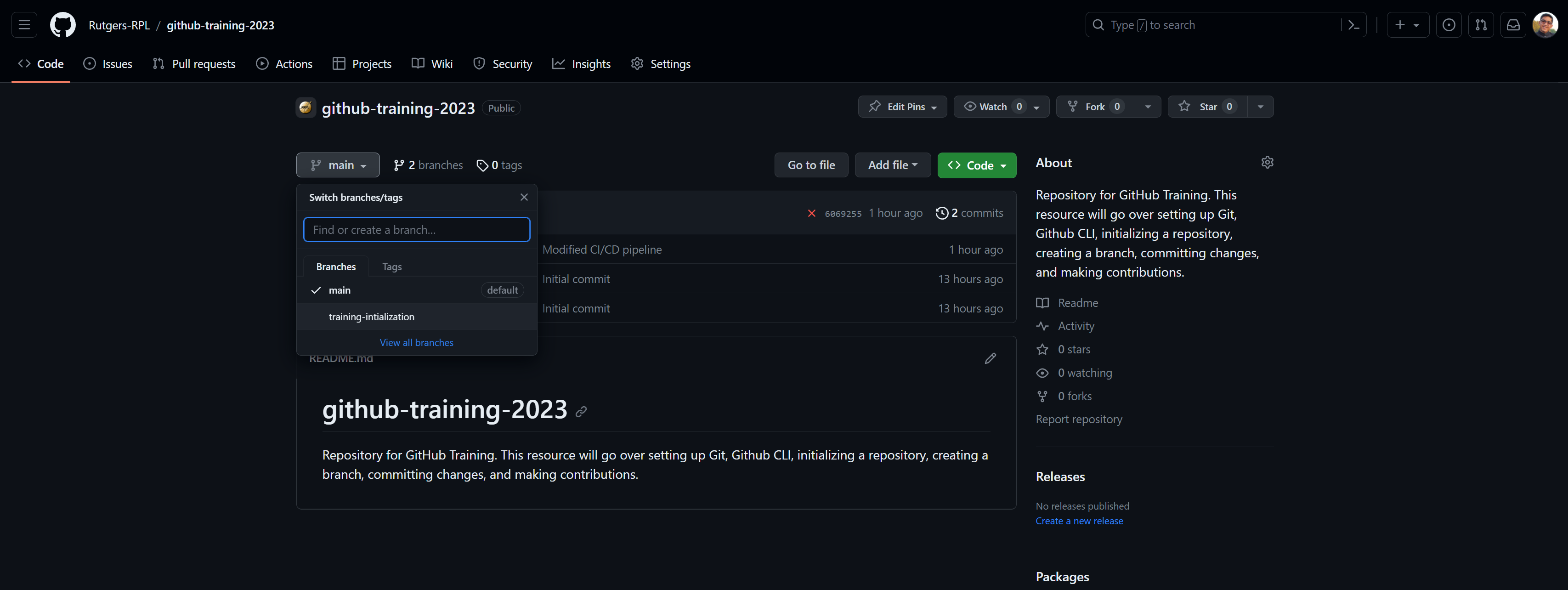Image resolution: width=1568 pixels, height=590 pixels.
Task: Open the issues icon in header
Action: point(1449,25)
